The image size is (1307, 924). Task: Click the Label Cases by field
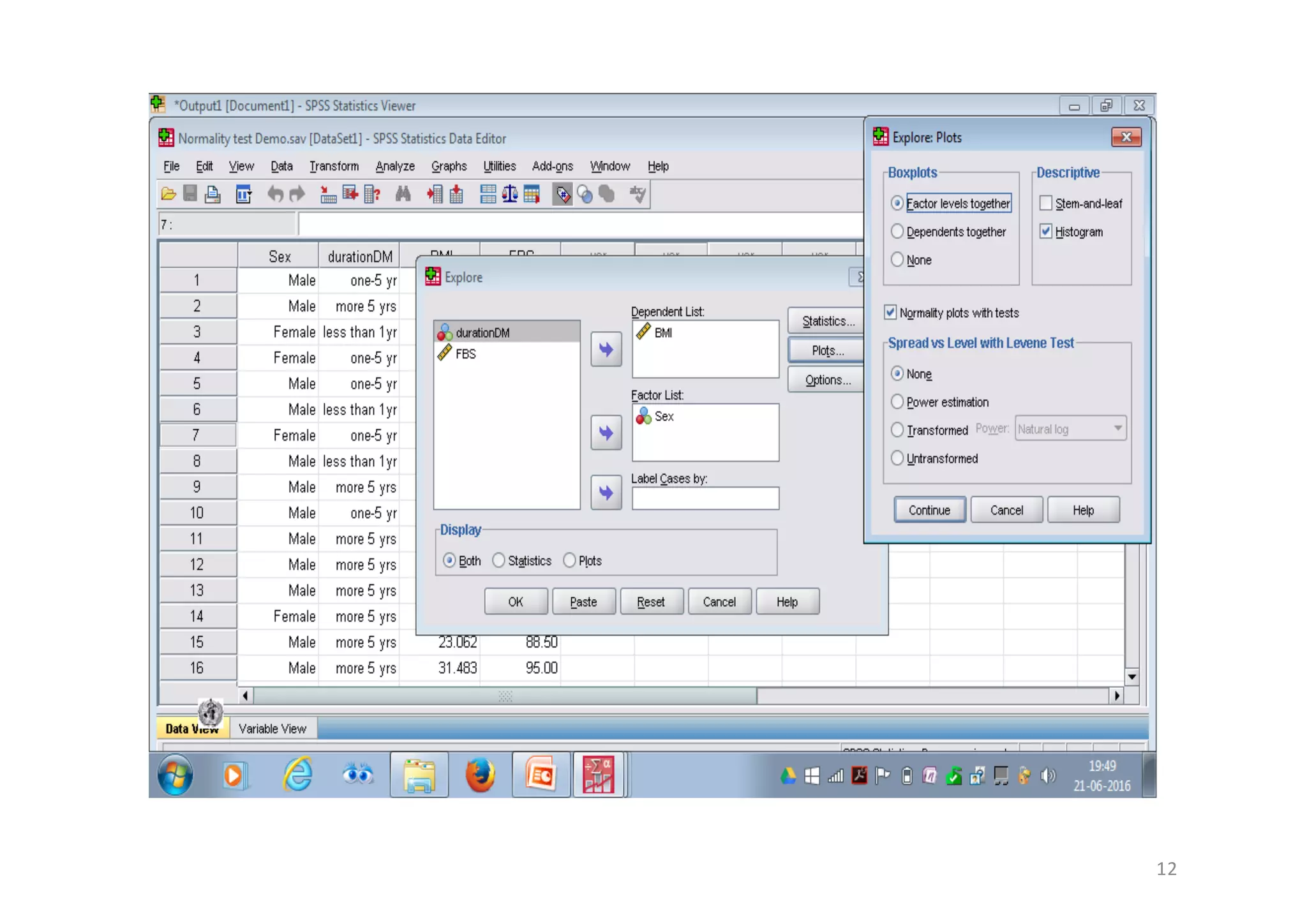click(x=705, y=498)
